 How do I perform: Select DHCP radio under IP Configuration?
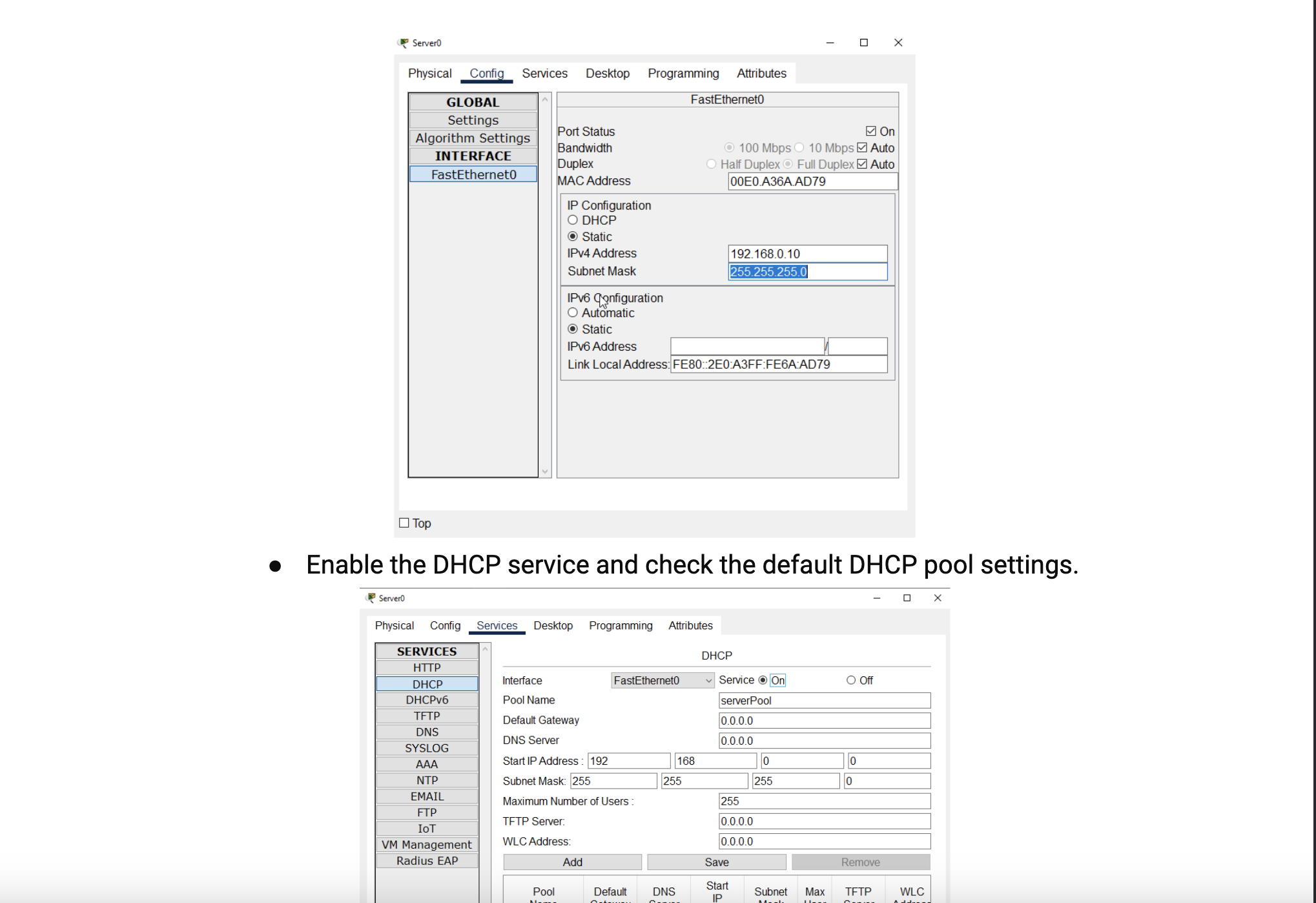click(573, 220)
